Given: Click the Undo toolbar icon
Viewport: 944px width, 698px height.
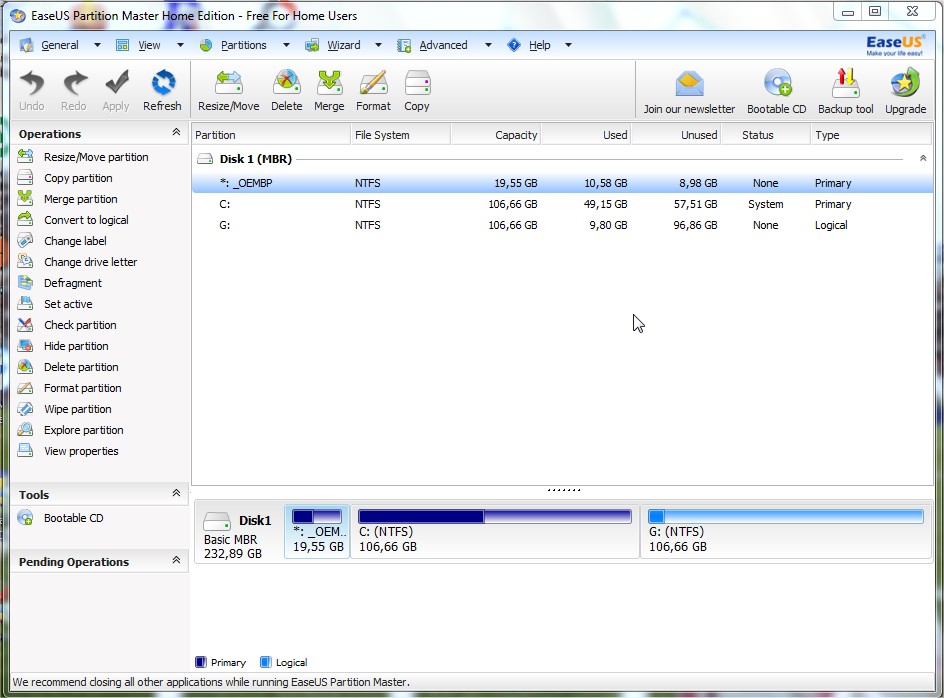Looking at the screenshot, I should (31, 89).
